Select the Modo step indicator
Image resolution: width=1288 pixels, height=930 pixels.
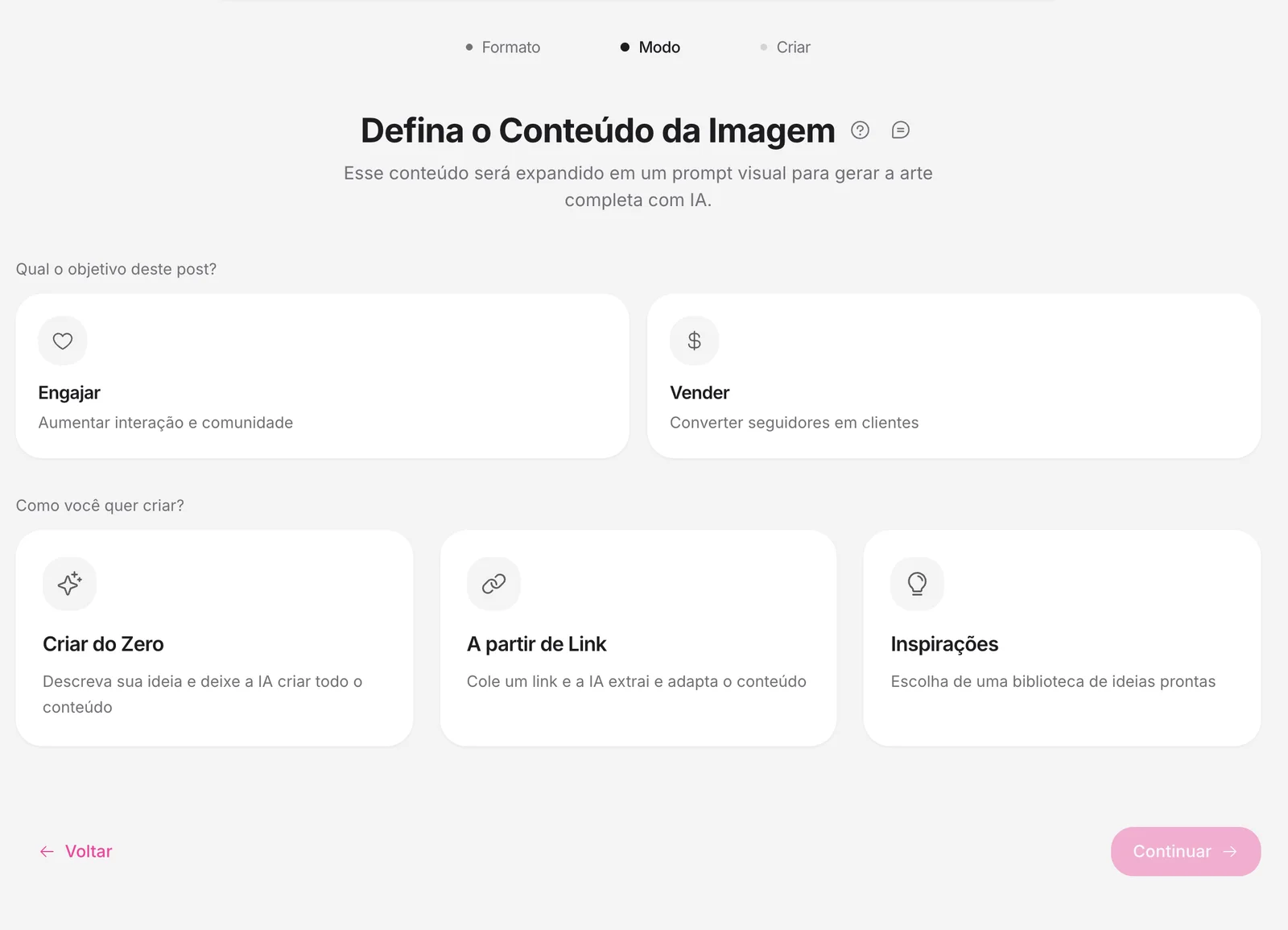click(x=650, y=48)
